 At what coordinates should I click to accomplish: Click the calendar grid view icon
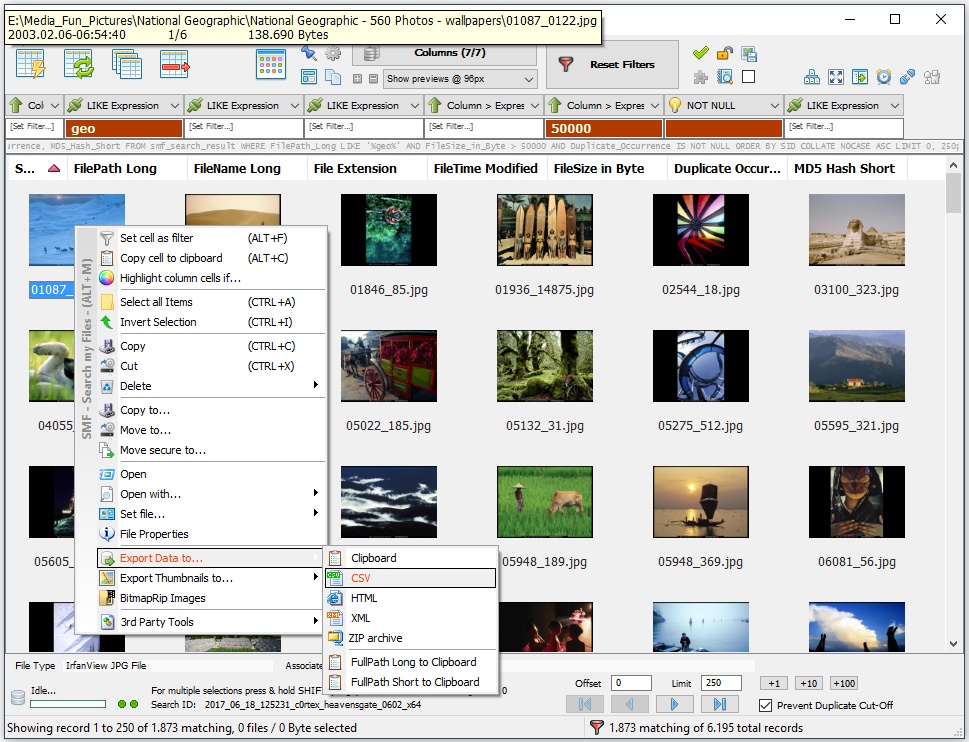tap(272, 64)
